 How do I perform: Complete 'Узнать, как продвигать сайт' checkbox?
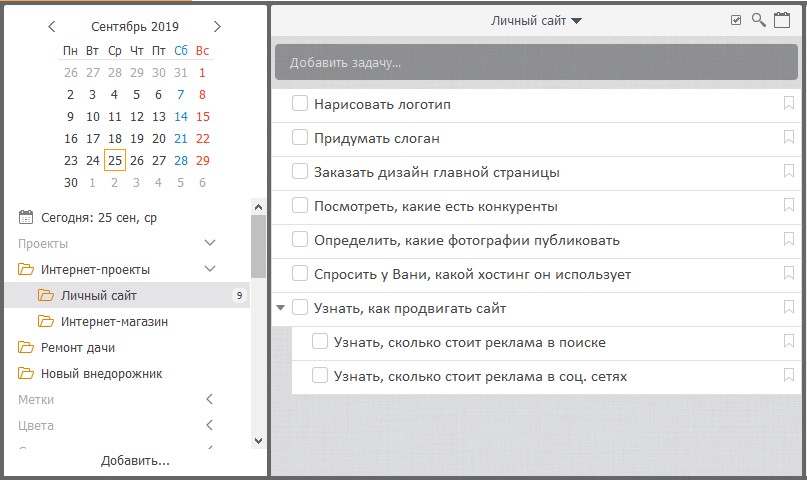(300, 307)
